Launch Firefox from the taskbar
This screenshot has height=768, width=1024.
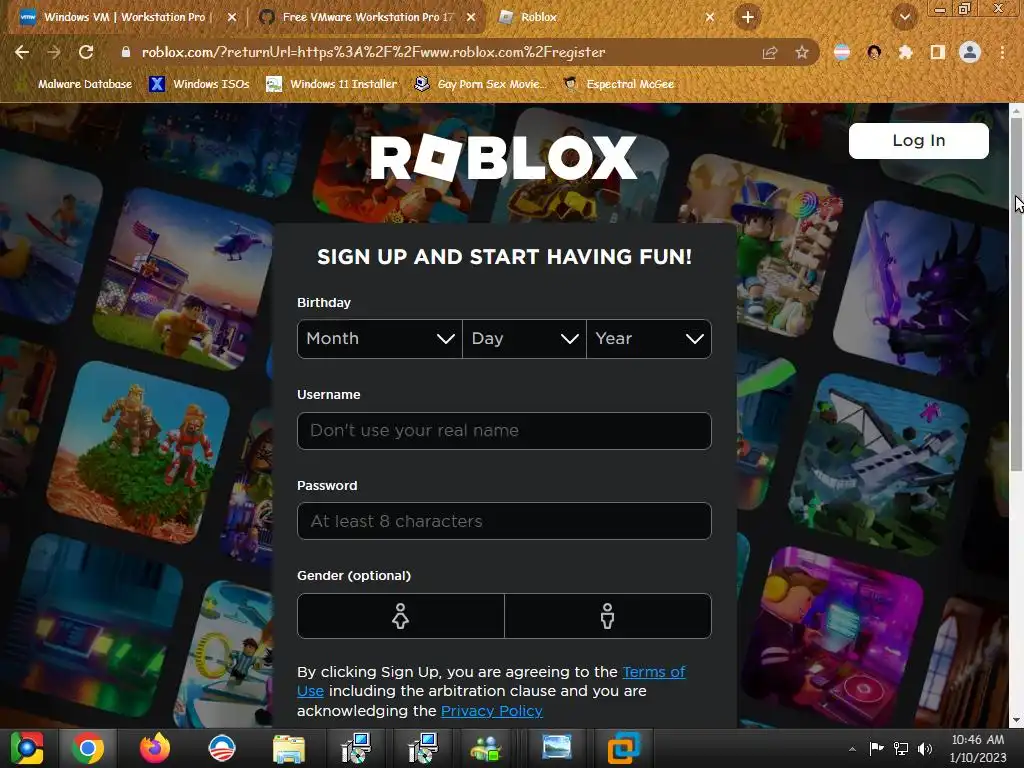click(155, 748)
